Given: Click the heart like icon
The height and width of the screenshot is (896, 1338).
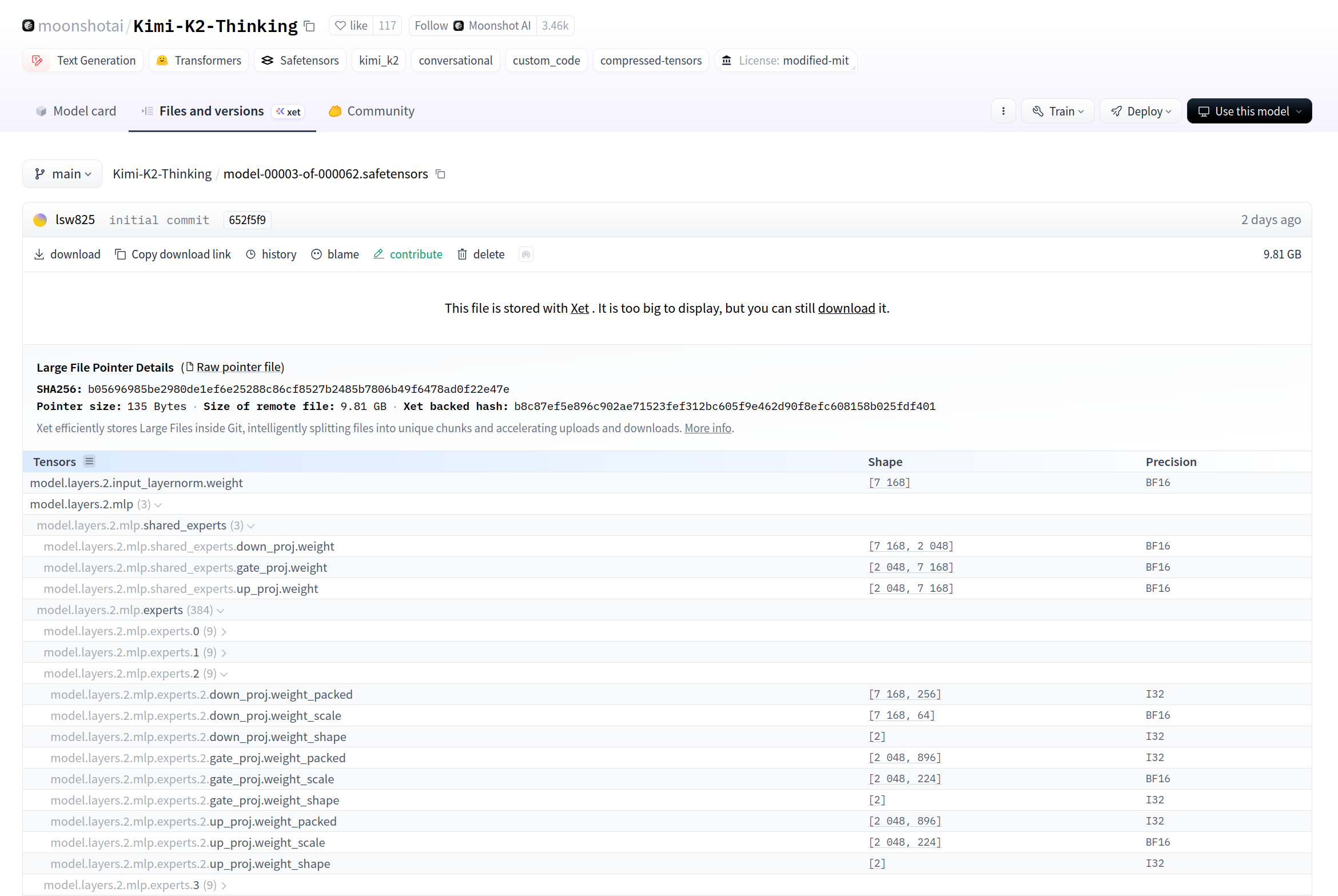Looking at the screenshot, I should point(340,26).
